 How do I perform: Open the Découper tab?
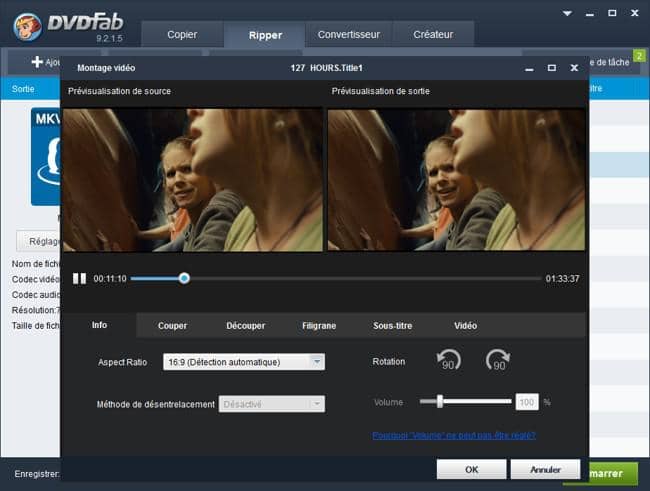tap(245, 326)
